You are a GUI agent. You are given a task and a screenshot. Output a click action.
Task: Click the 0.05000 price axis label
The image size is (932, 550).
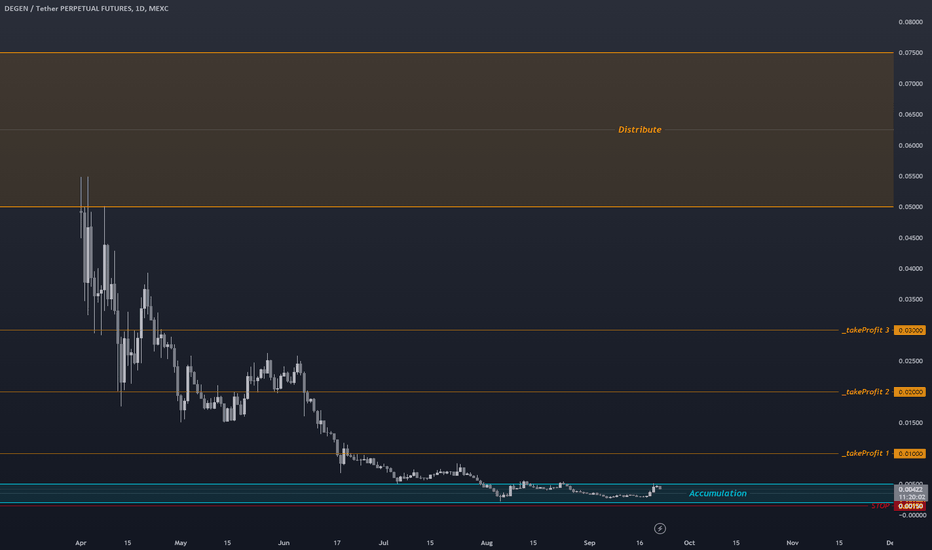click(x=910, y=207)
